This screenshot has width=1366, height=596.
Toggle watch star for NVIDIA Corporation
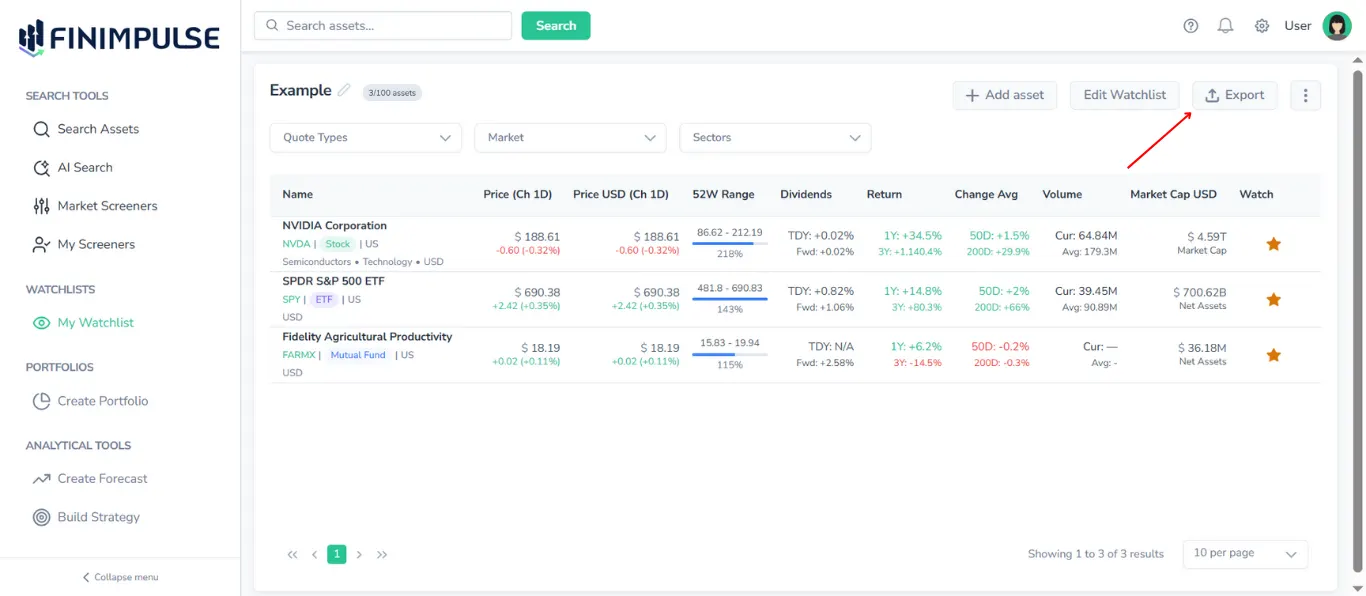(1273, 244)
